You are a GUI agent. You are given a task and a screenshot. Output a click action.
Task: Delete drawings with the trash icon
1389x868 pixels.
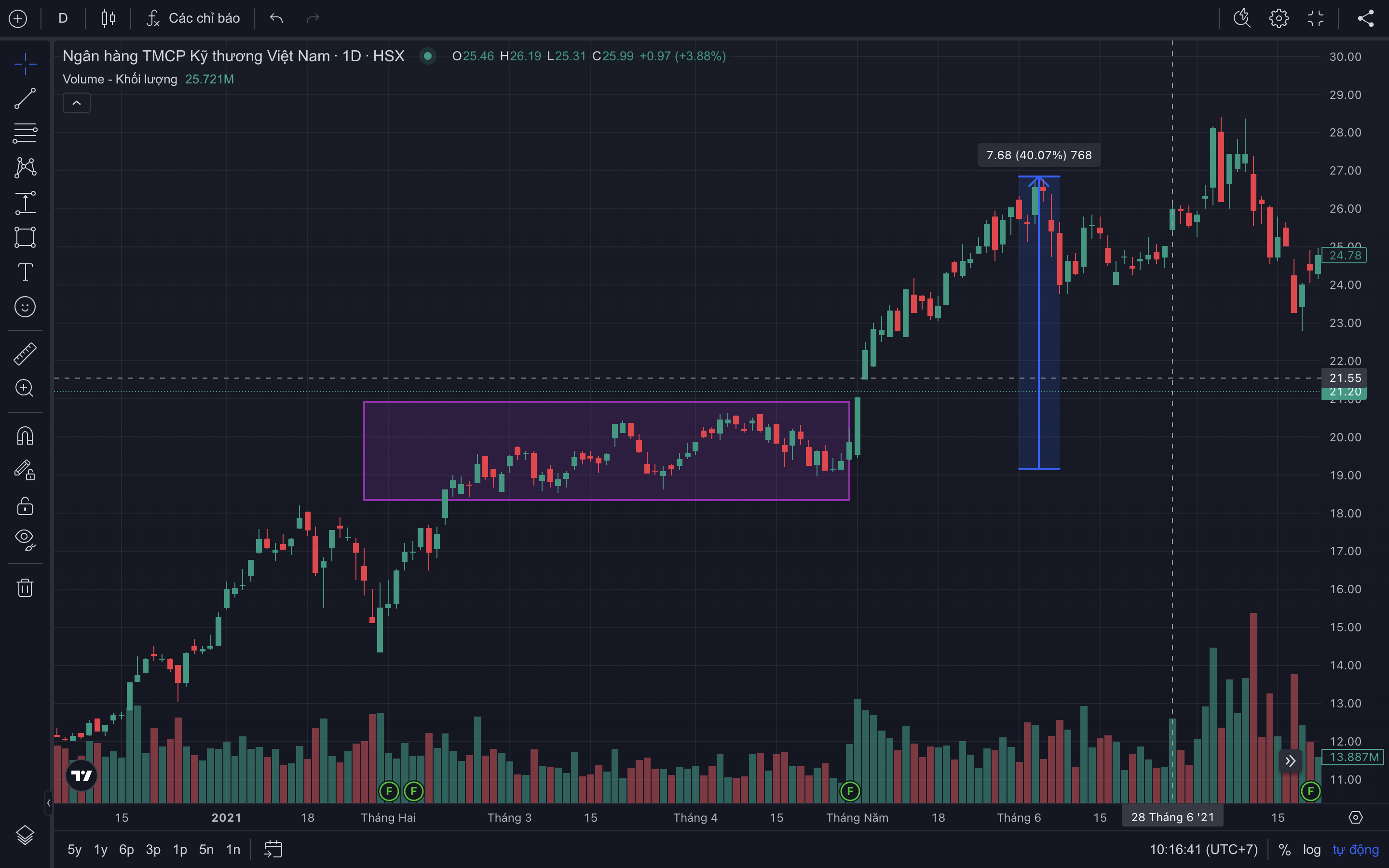pyautogui.click(x=25, y=587)
